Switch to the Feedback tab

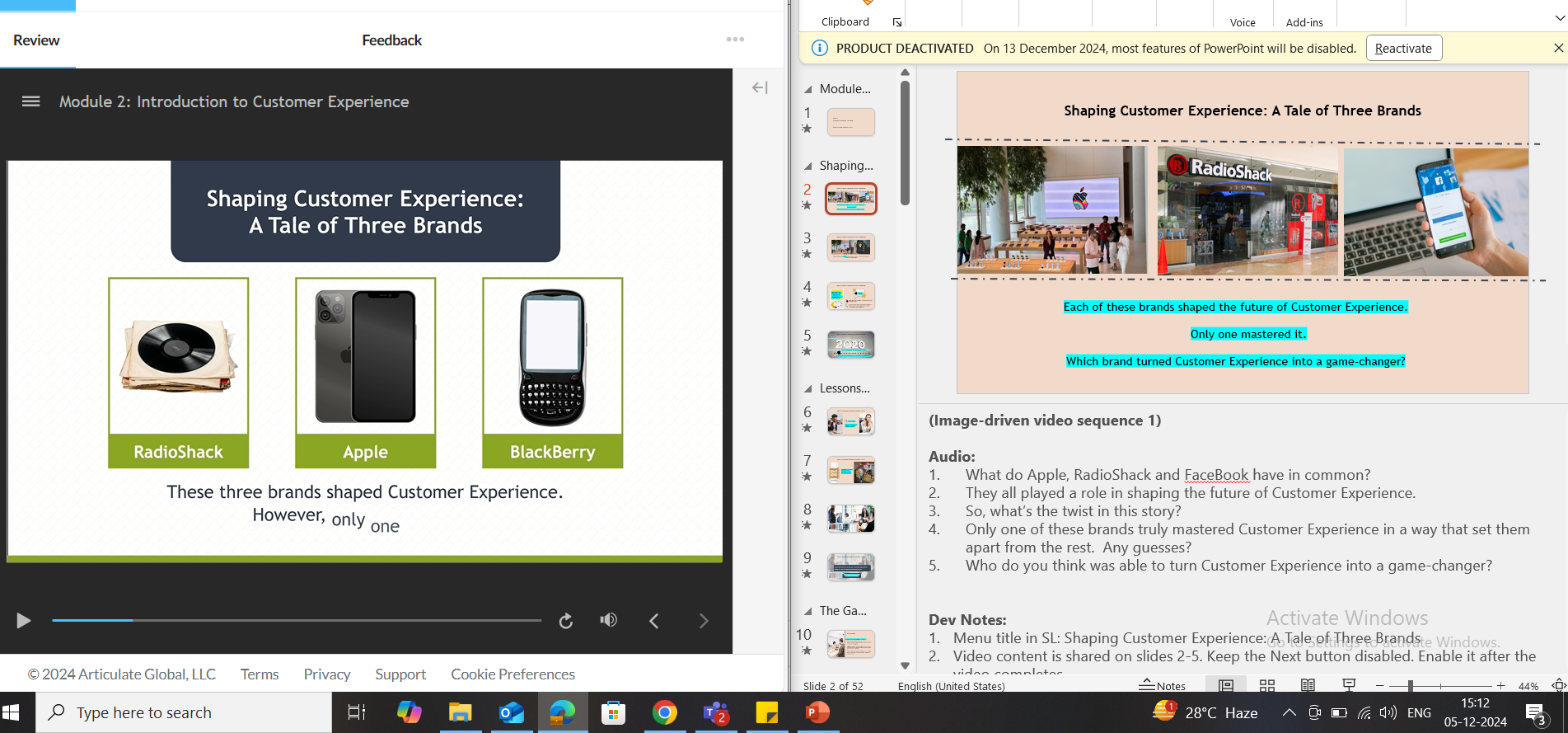click(x=391, y=40)
